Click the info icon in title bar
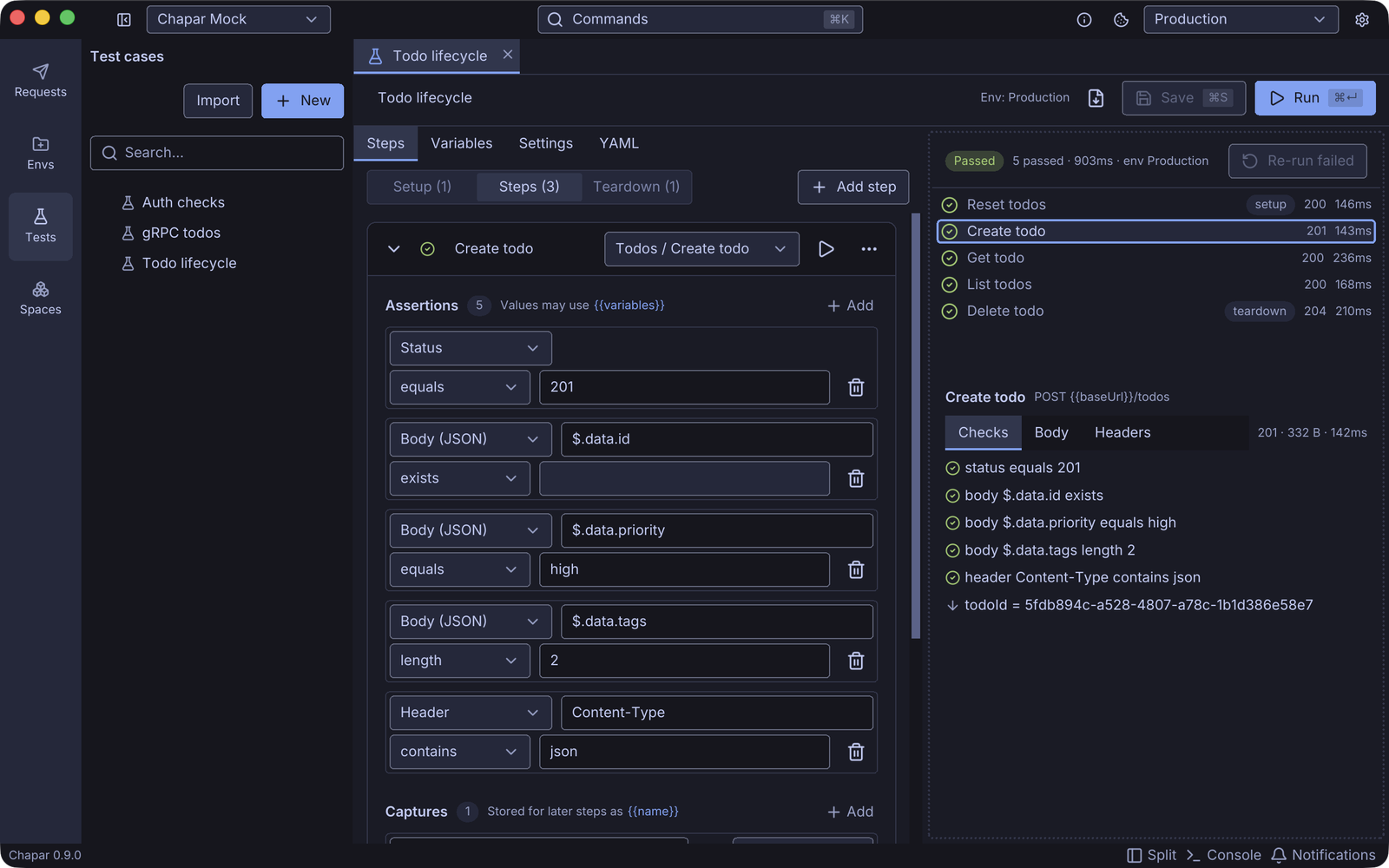Image resolution: width=1389 pixels, height=868 pixels. (x=1084, y=19)
